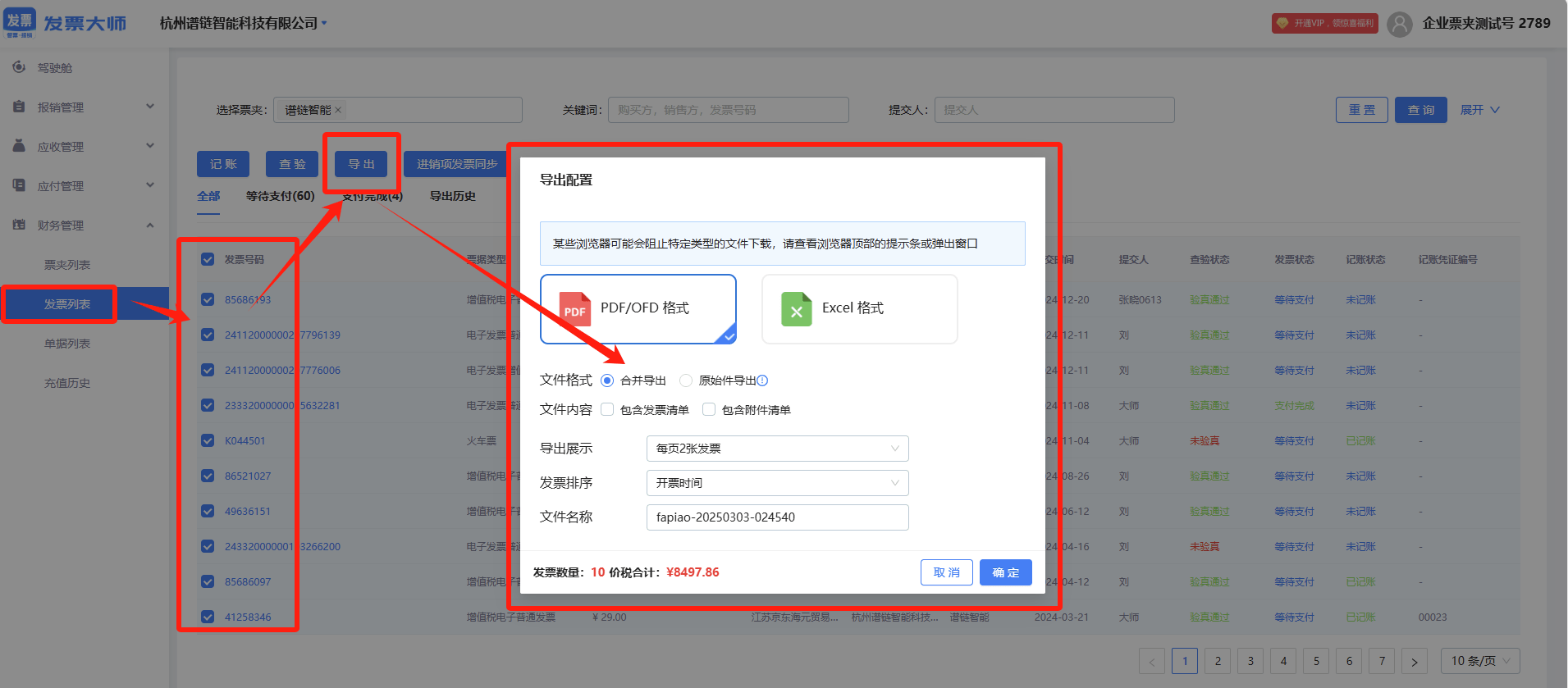1568x688 pixels.
Task: Switch to the 等待支付(60) tab
Action: pyautogui.click(x=280, y=196)
